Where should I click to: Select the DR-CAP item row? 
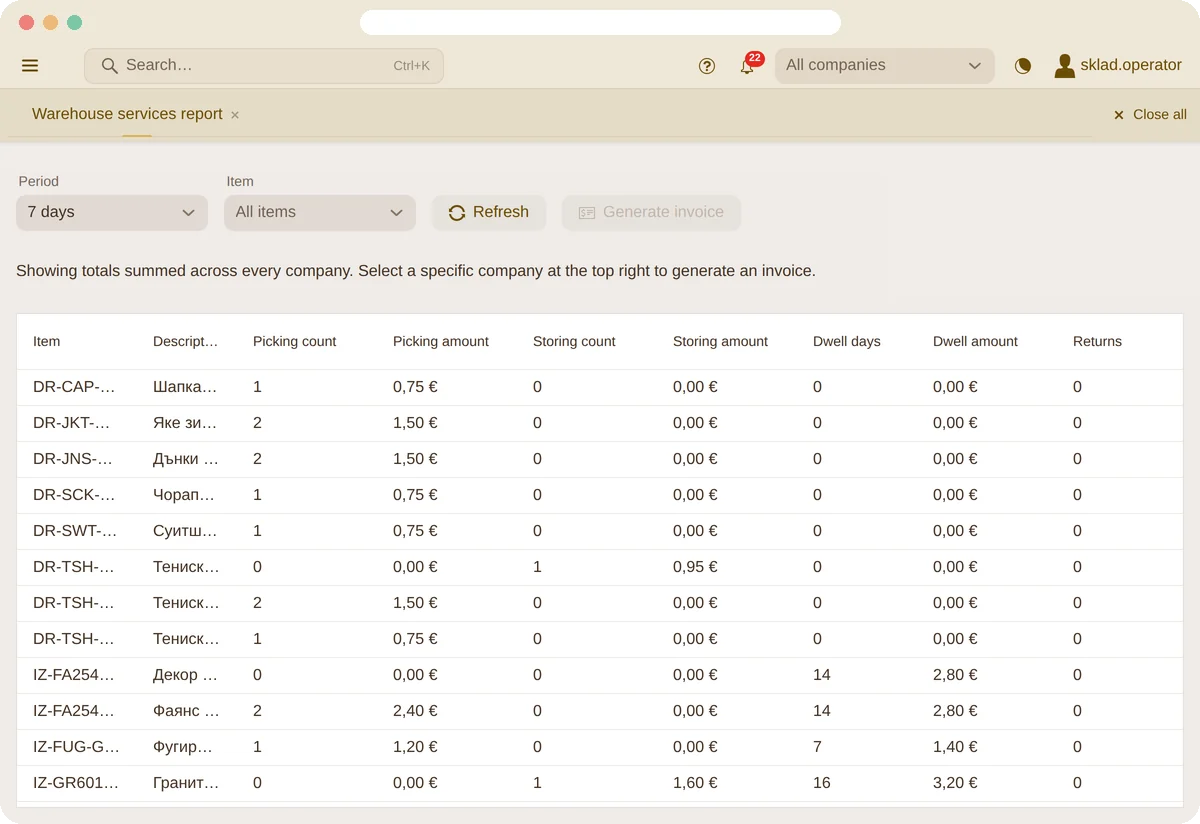[x=600, y=387]
